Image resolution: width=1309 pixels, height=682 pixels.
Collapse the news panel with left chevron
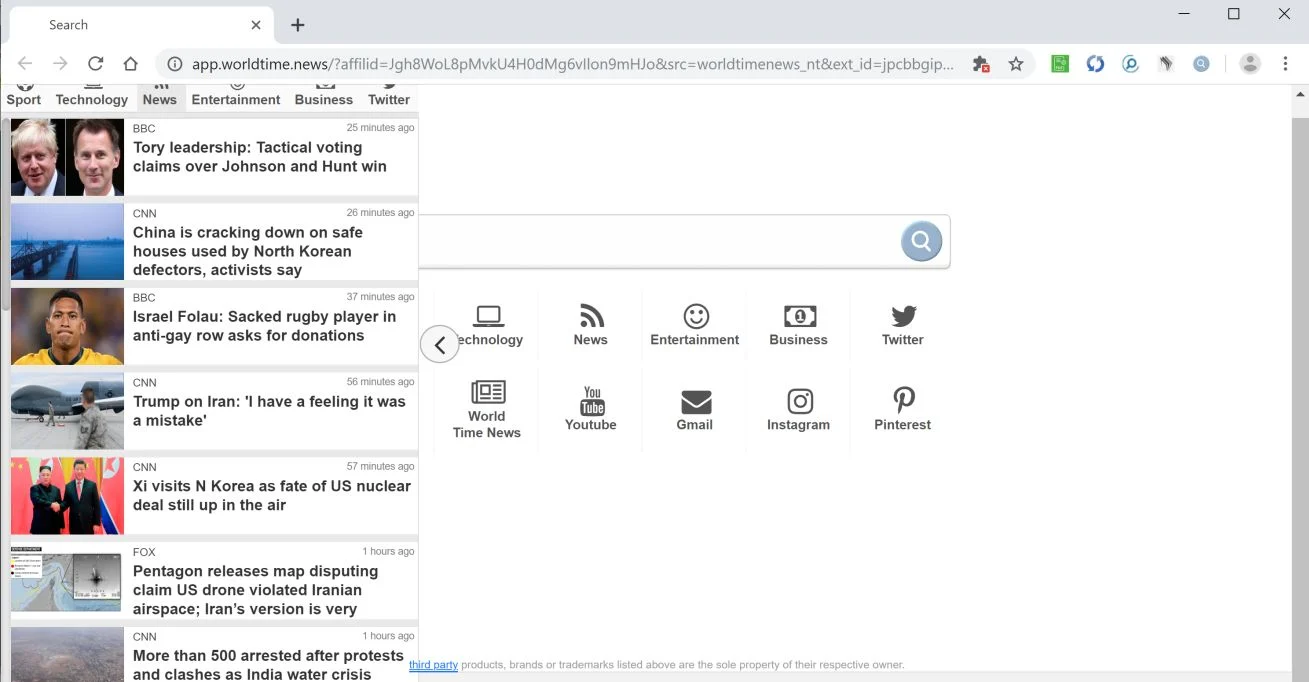coord(440,344)
